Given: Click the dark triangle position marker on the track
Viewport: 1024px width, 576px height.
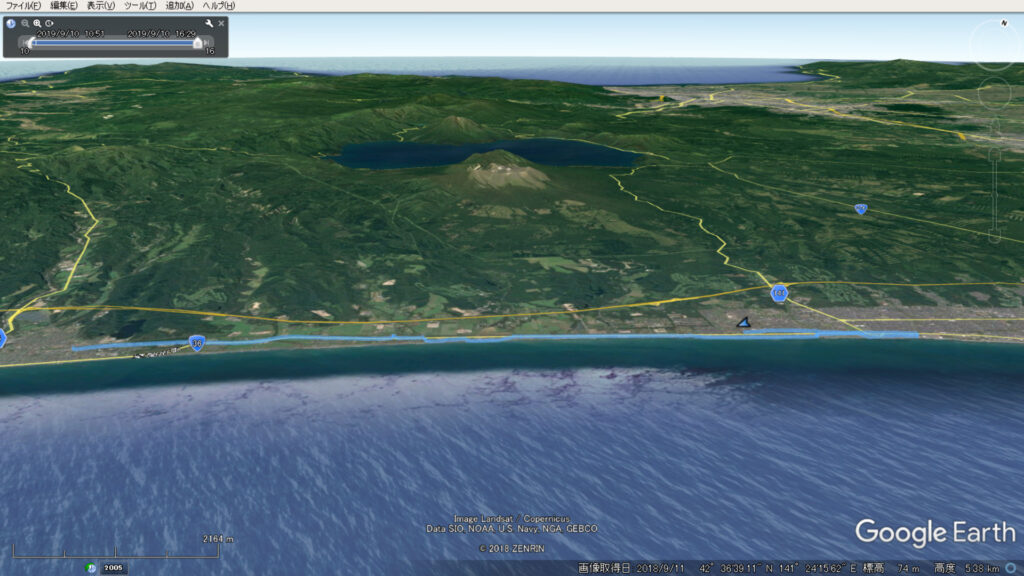Looking at the screenshot, I should click(743, 322).
